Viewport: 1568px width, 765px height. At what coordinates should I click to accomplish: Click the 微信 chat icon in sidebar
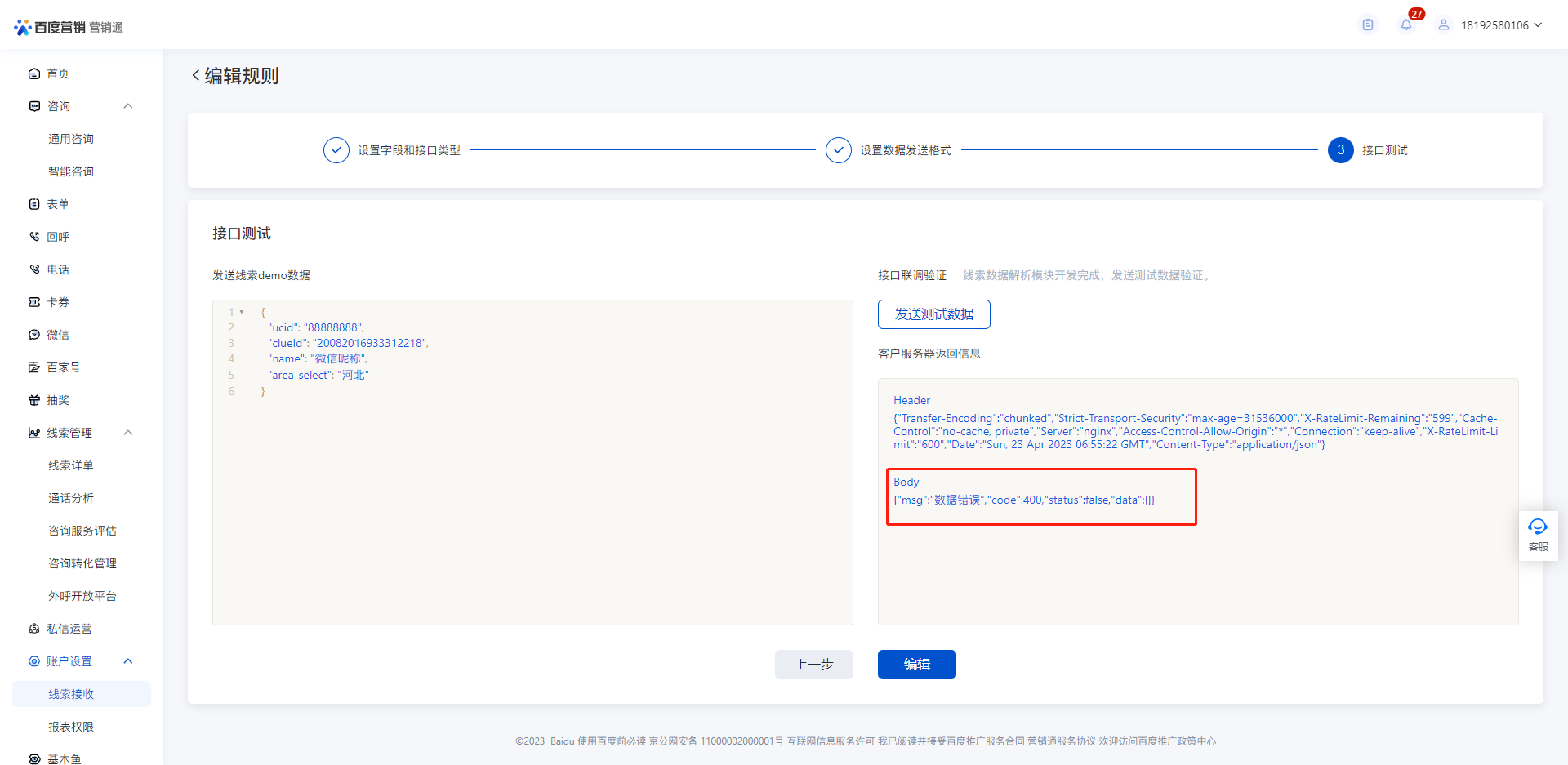click(x=34, y=335)
